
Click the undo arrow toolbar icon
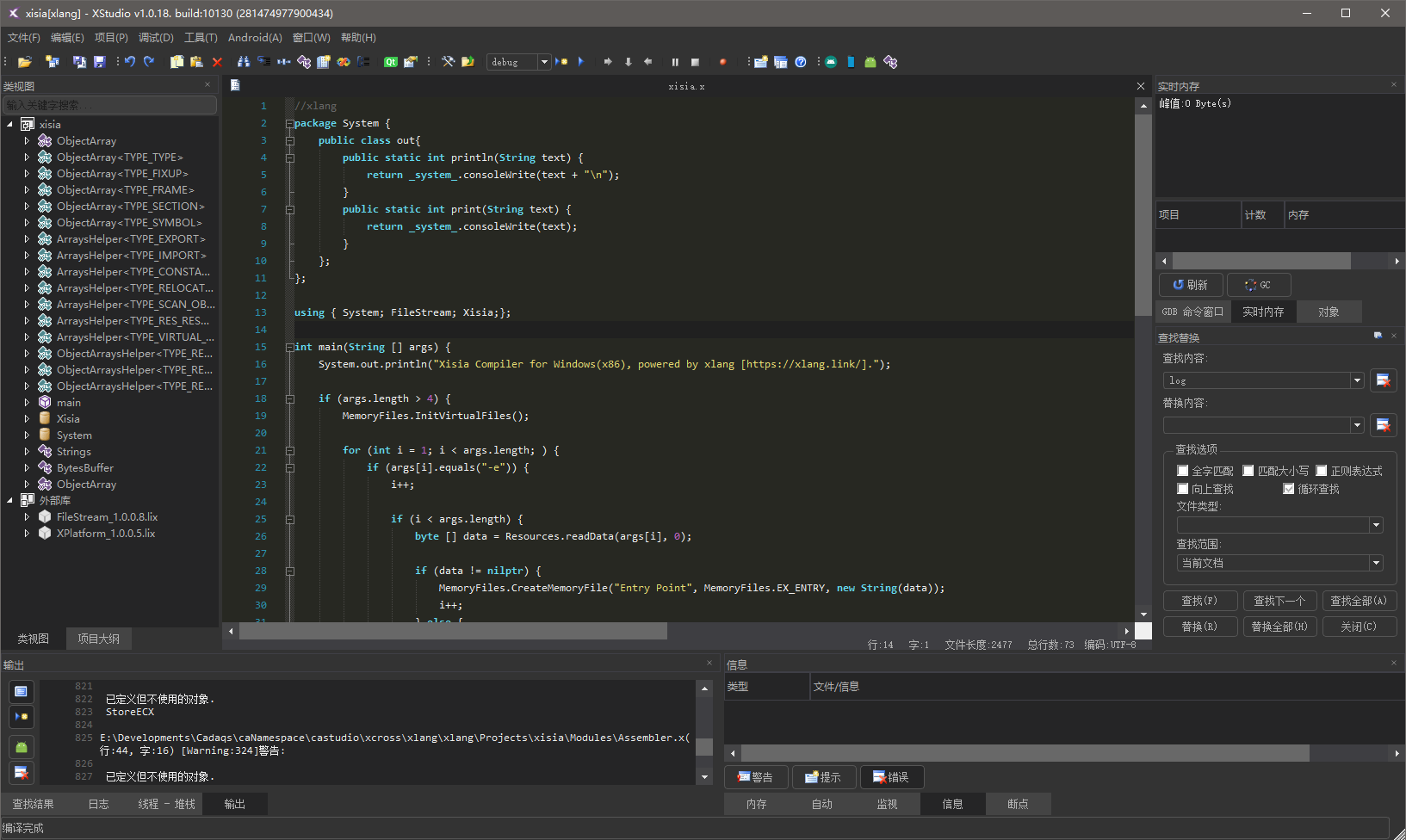(x=130, y=62)
